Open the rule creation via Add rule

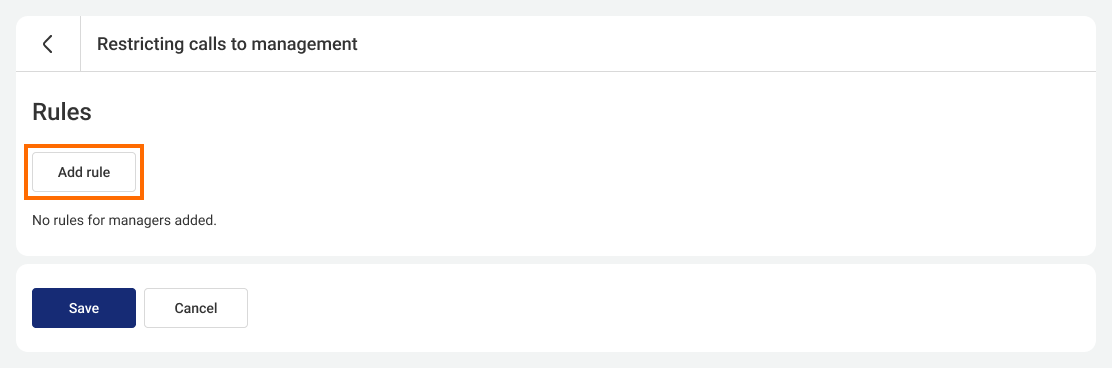pyautogui.click(x=84, y=172)
